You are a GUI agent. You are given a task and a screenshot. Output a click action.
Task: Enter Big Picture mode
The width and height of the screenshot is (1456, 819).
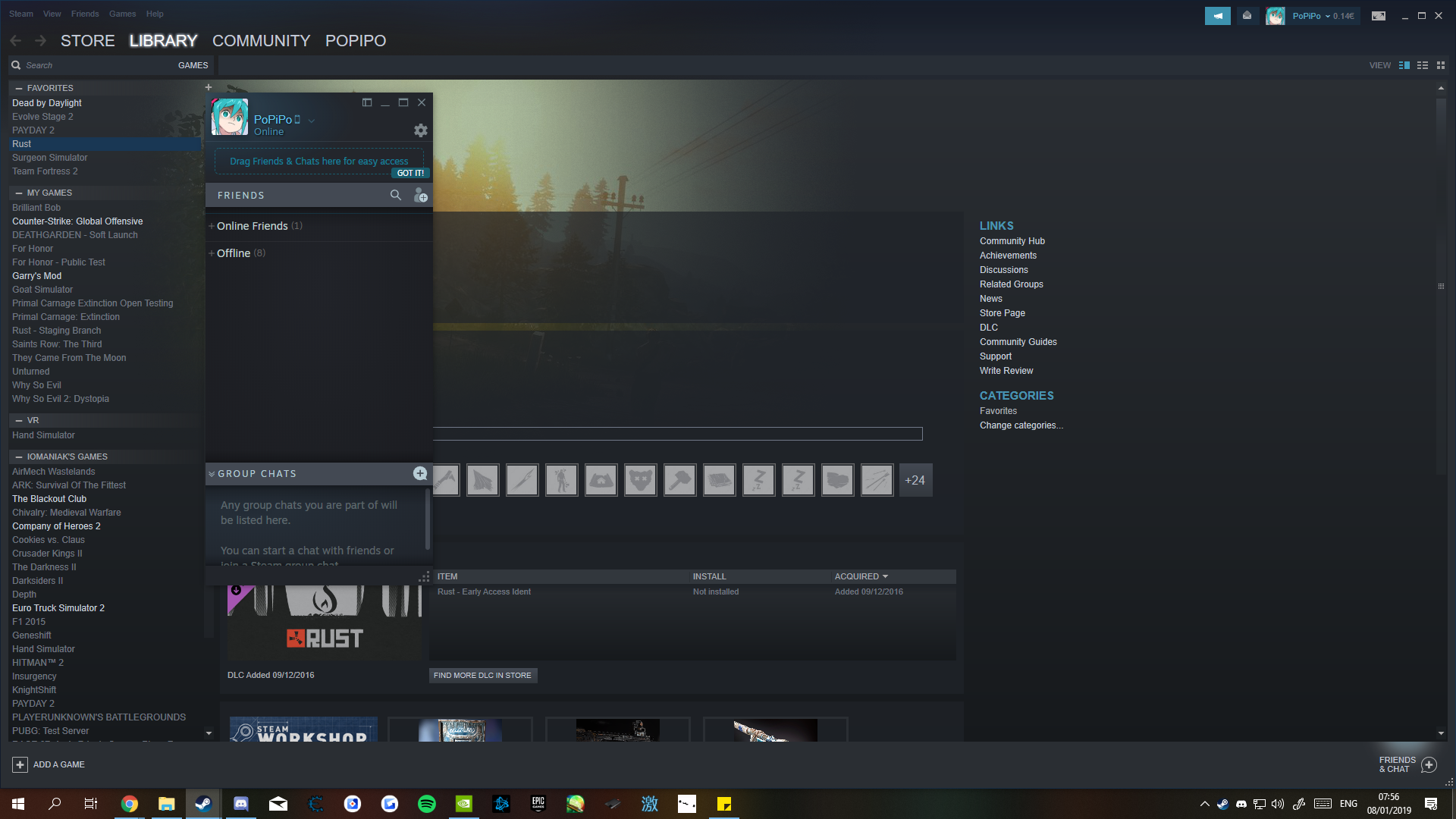(1379, 16)
